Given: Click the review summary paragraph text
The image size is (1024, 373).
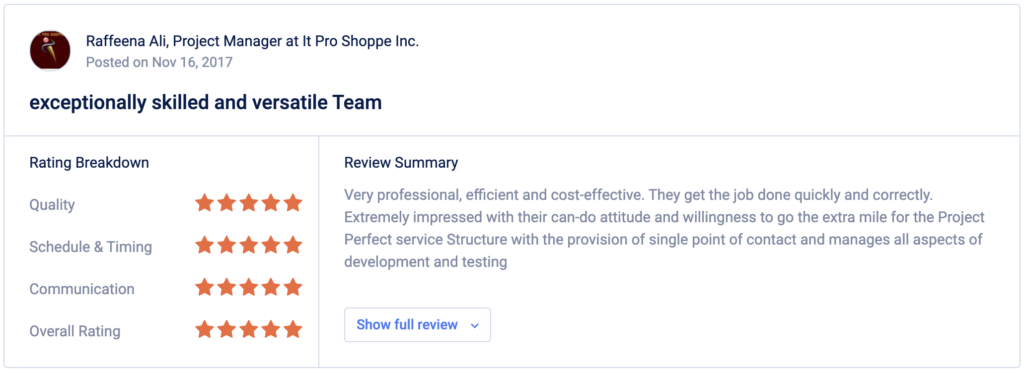Looking at the screenshot, I should tap(664, 228).
